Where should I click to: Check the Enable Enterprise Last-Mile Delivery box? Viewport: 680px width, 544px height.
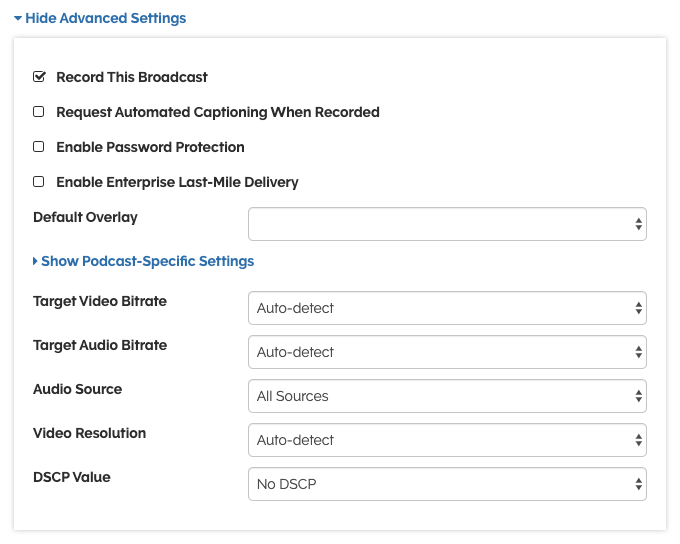39,182
